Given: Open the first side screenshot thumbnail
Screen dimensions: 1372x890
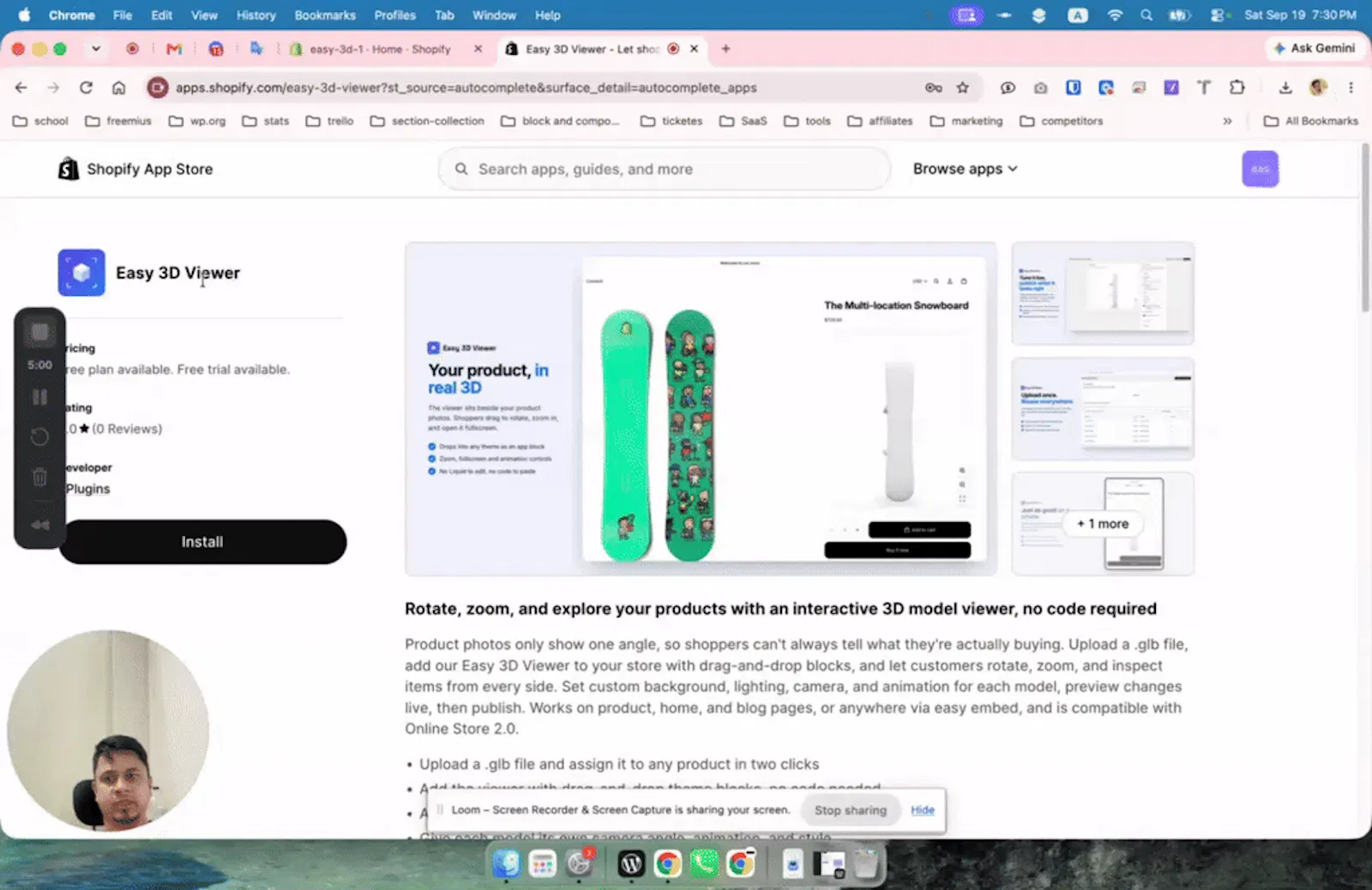Looking at the screenshot, I should click(1103, 293).
